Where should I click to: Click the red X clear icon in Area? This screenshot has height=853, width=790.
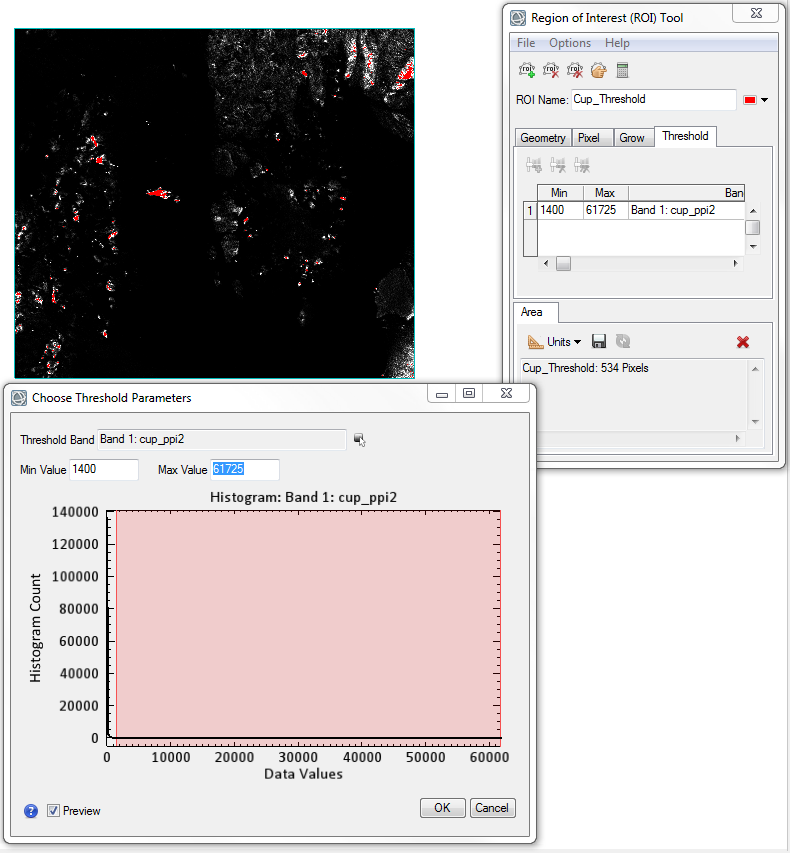pyautogui.click(x=742, y=342)
